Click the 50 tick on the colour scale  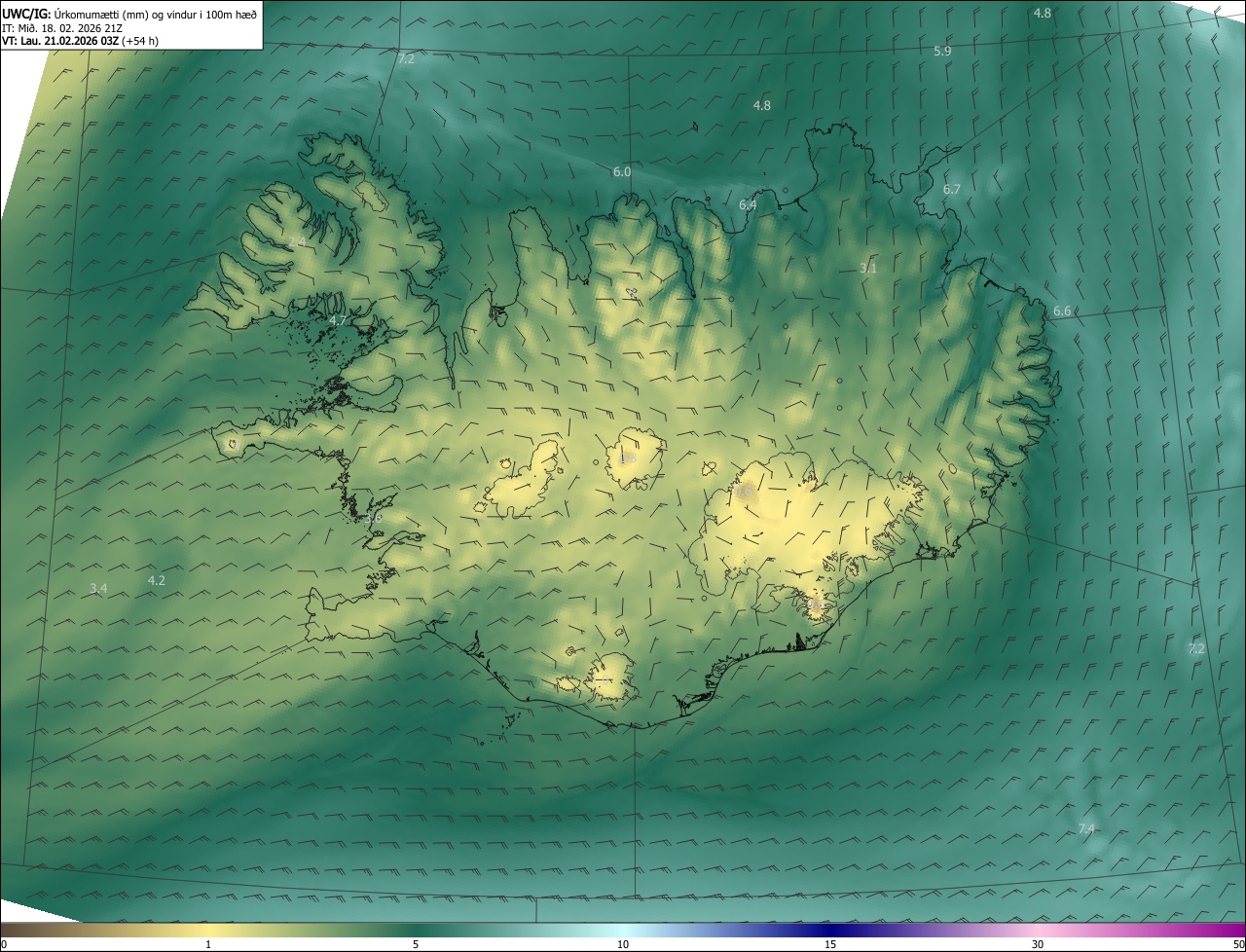[1238, 944]
